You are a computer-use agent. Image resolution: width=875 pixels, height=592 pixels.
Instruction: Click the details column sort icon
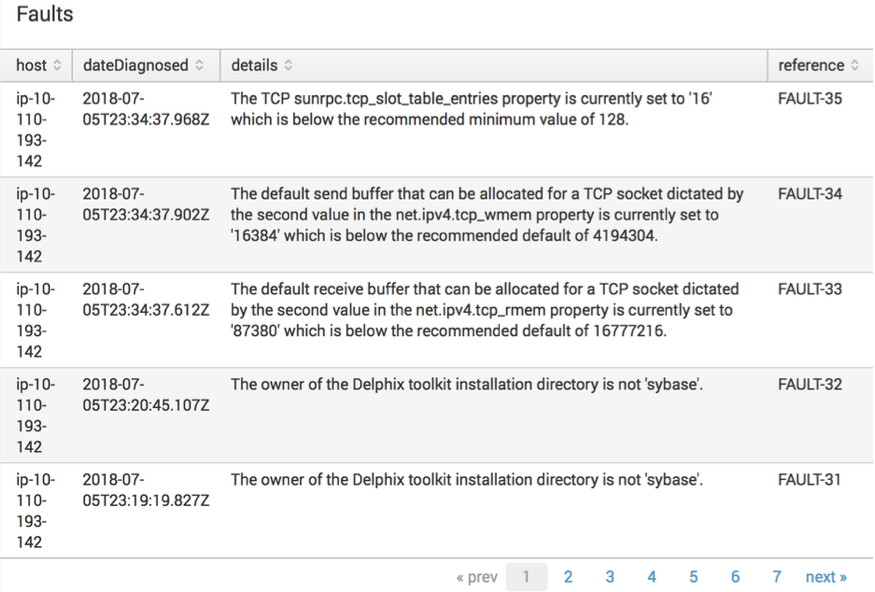(x=288, y=66)
